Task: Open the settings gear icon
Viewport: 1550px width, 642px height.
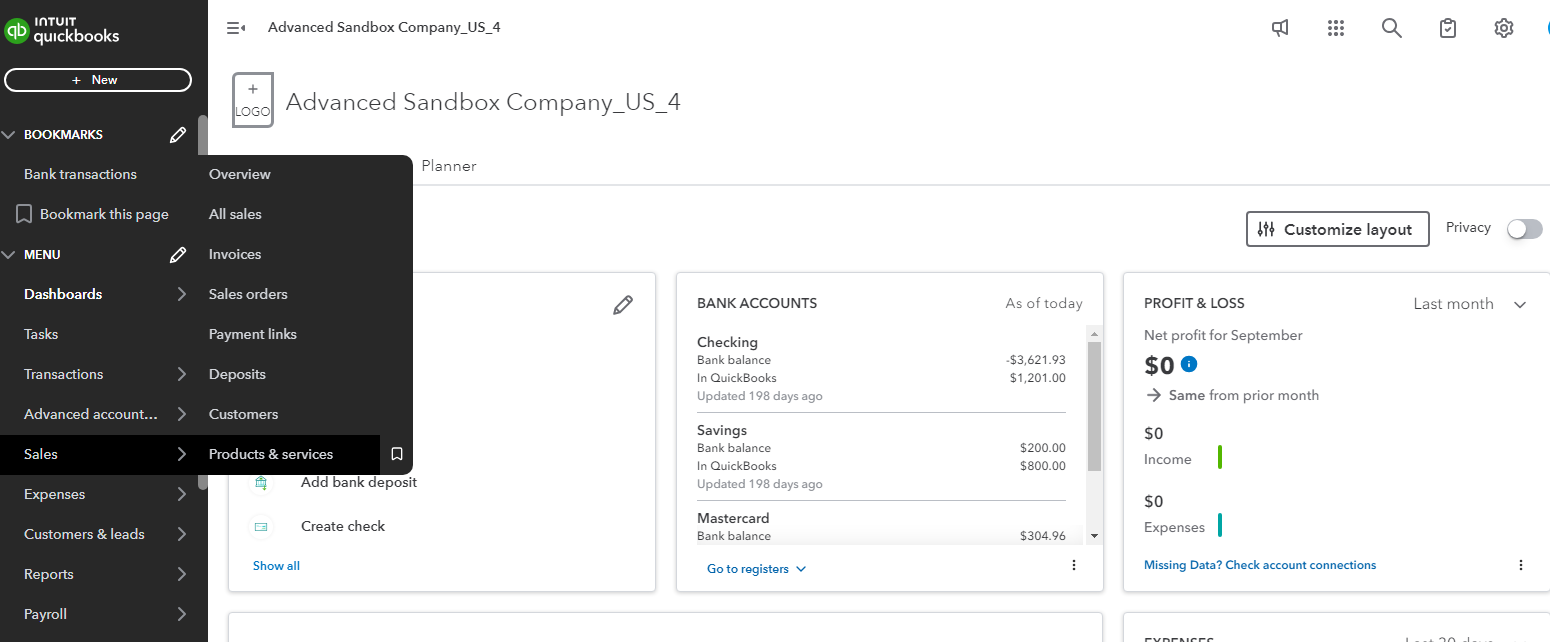Action: 1503,28
